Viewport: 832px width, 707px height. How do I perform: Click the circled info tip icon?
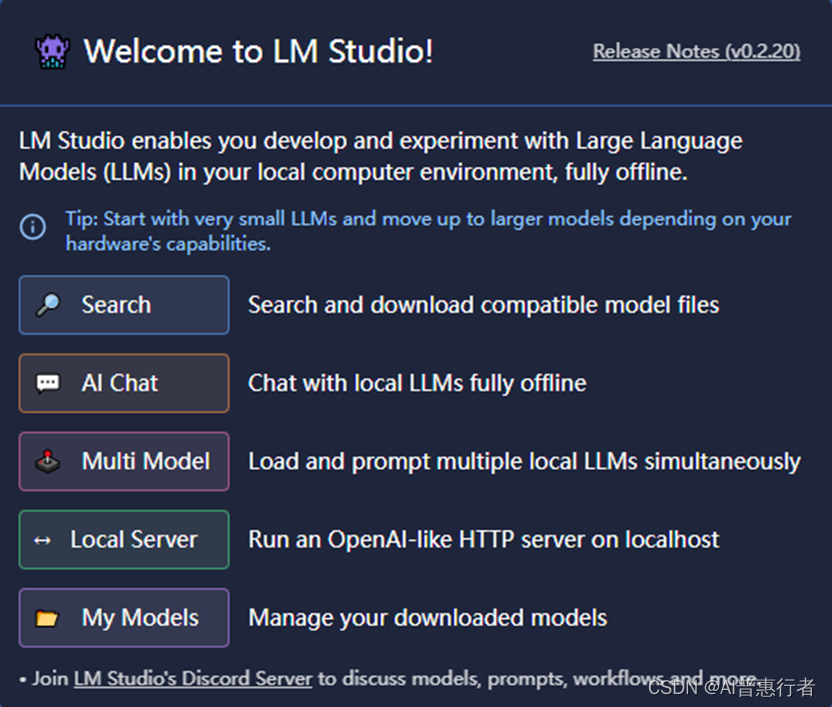point(32,228)
